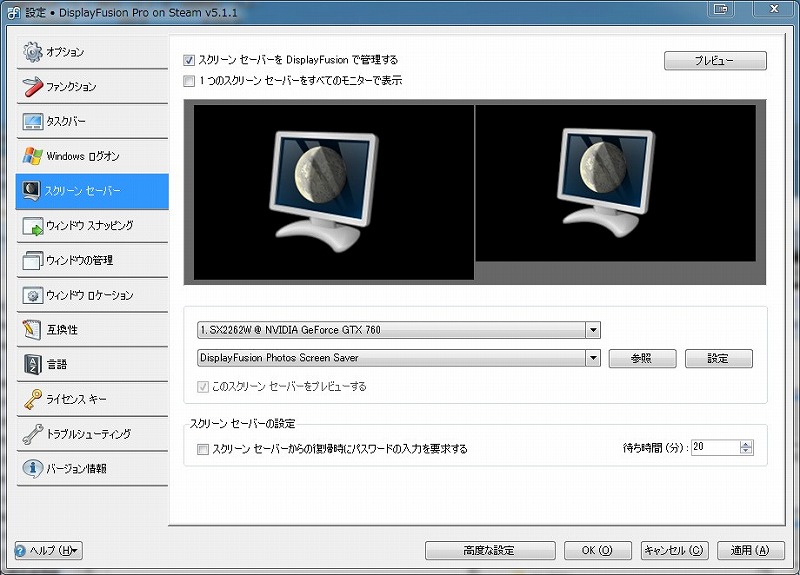Enable 1つのスクリーン セーバーをすべてのモニターで表示

(189, 81)
